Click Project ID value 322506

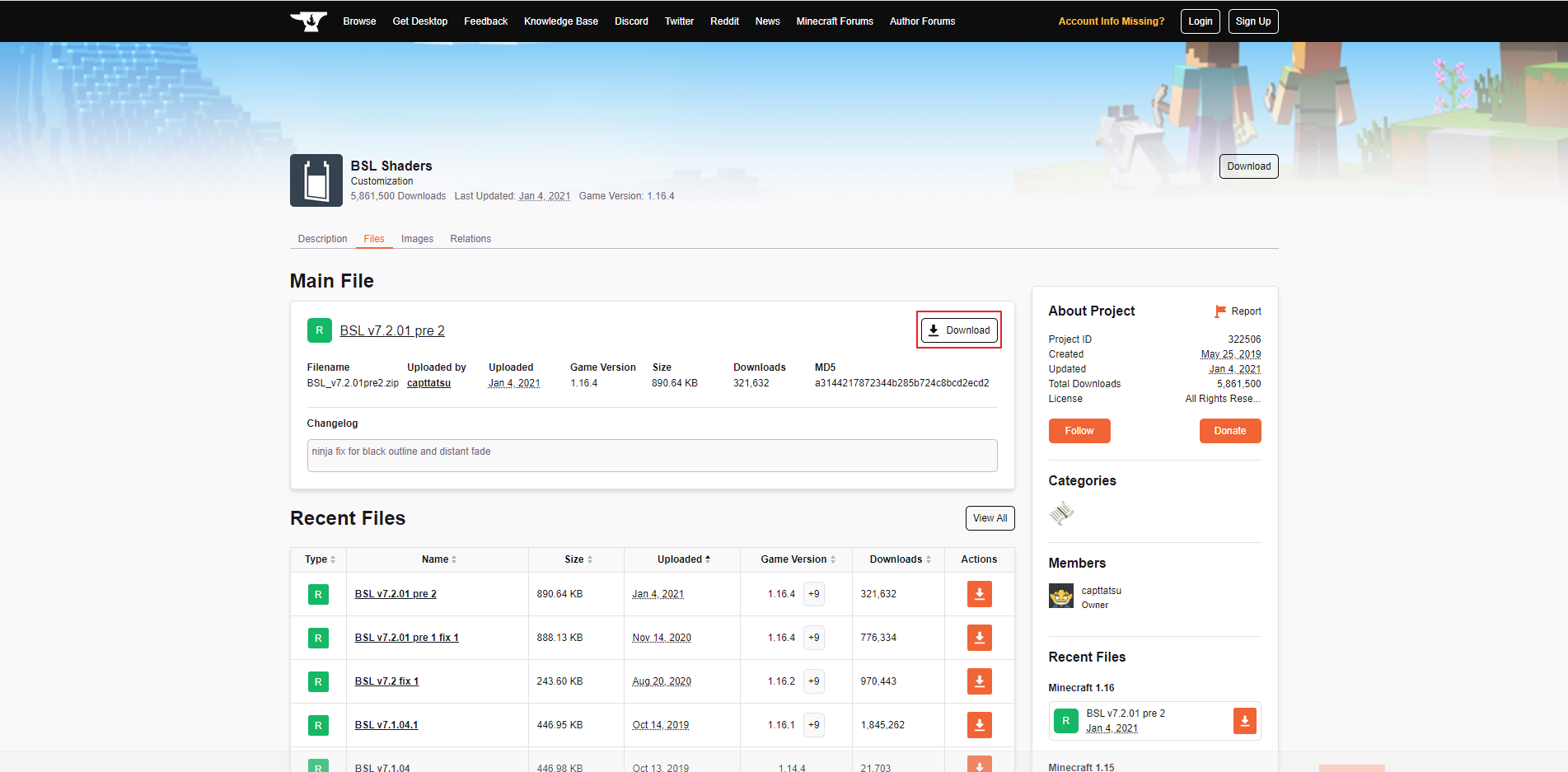click(1244, 339)
